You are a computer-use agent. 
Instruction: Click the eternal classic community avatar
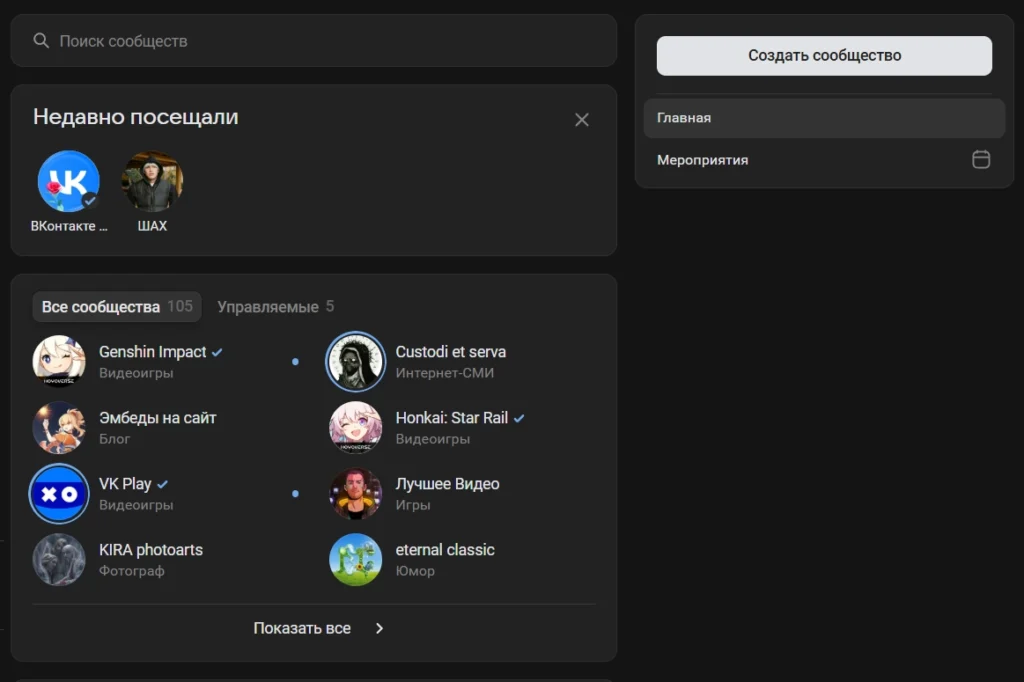[x=356, y=559]
